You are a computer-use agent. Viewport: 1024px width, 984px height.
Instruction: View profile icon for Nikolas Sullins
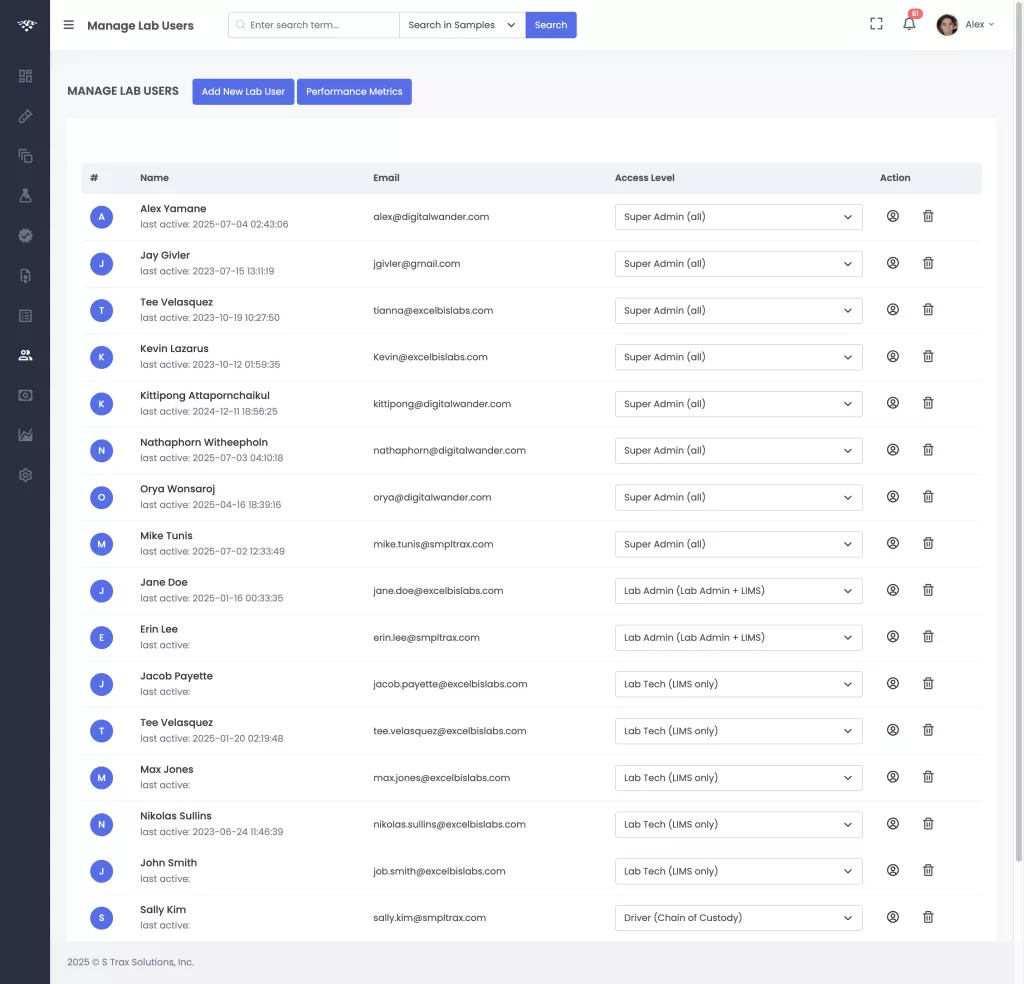(x=893, y=824)
